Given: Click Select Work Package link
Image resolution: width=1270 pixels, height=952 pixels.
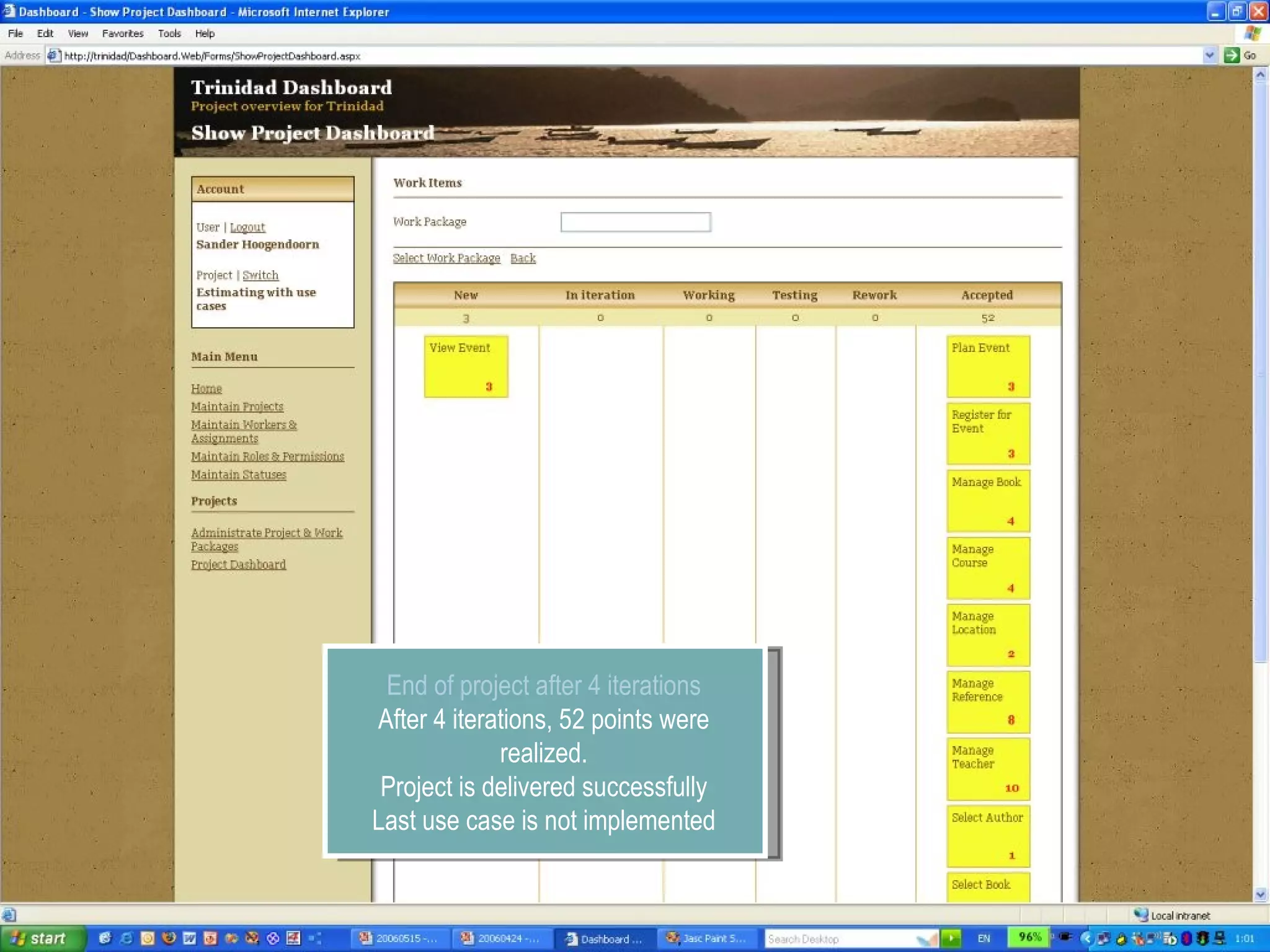Looking at the screenshot, I should pyautogui.click(x=446, y=258).
